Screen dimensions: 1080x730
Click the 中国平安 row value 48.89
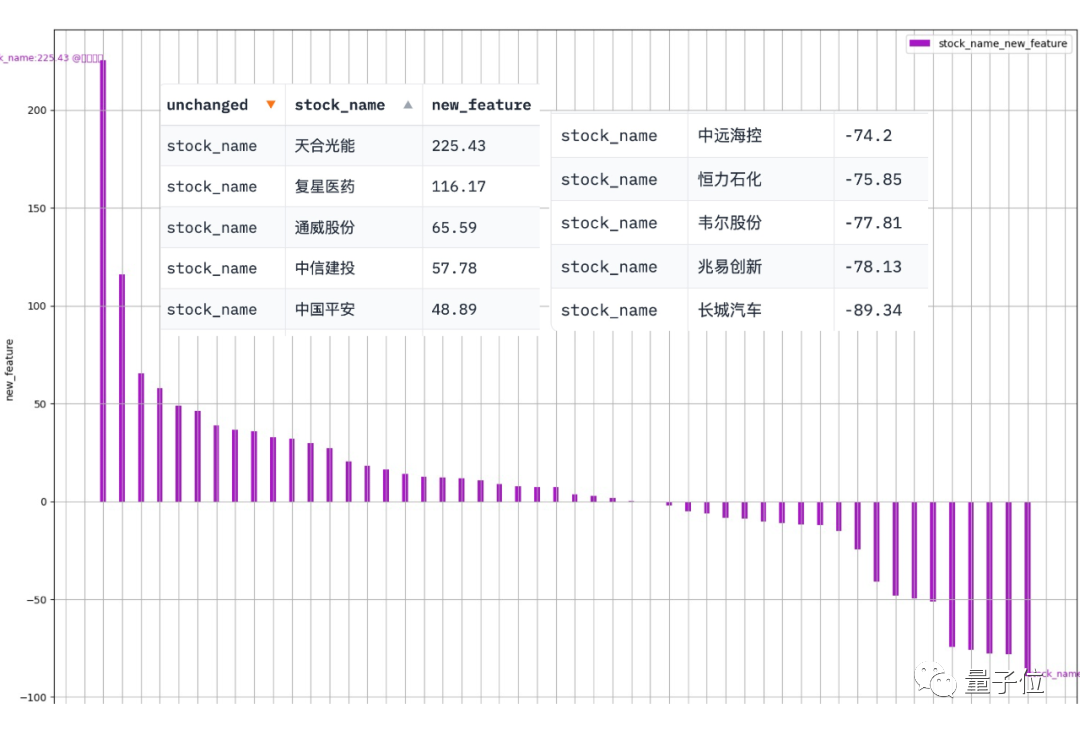pyautogui.click(x=453, y=309)
